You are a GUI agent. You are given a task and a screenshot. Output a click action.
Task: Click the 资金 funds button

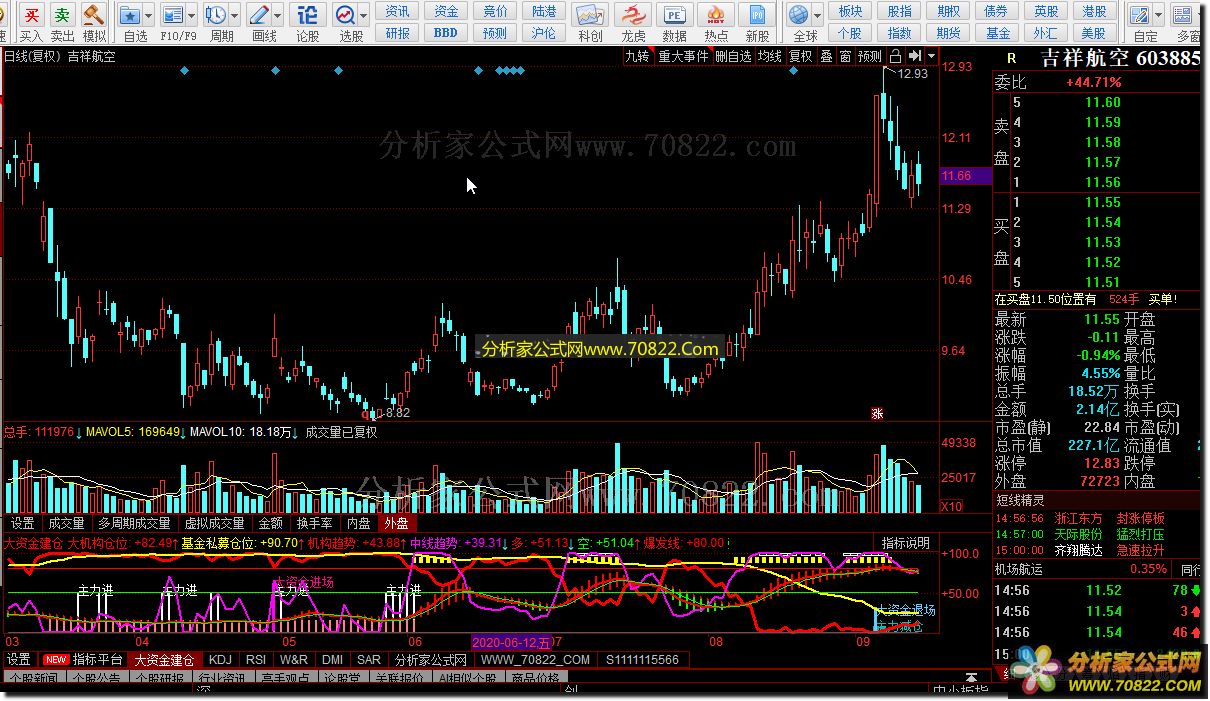pos(446,11)
